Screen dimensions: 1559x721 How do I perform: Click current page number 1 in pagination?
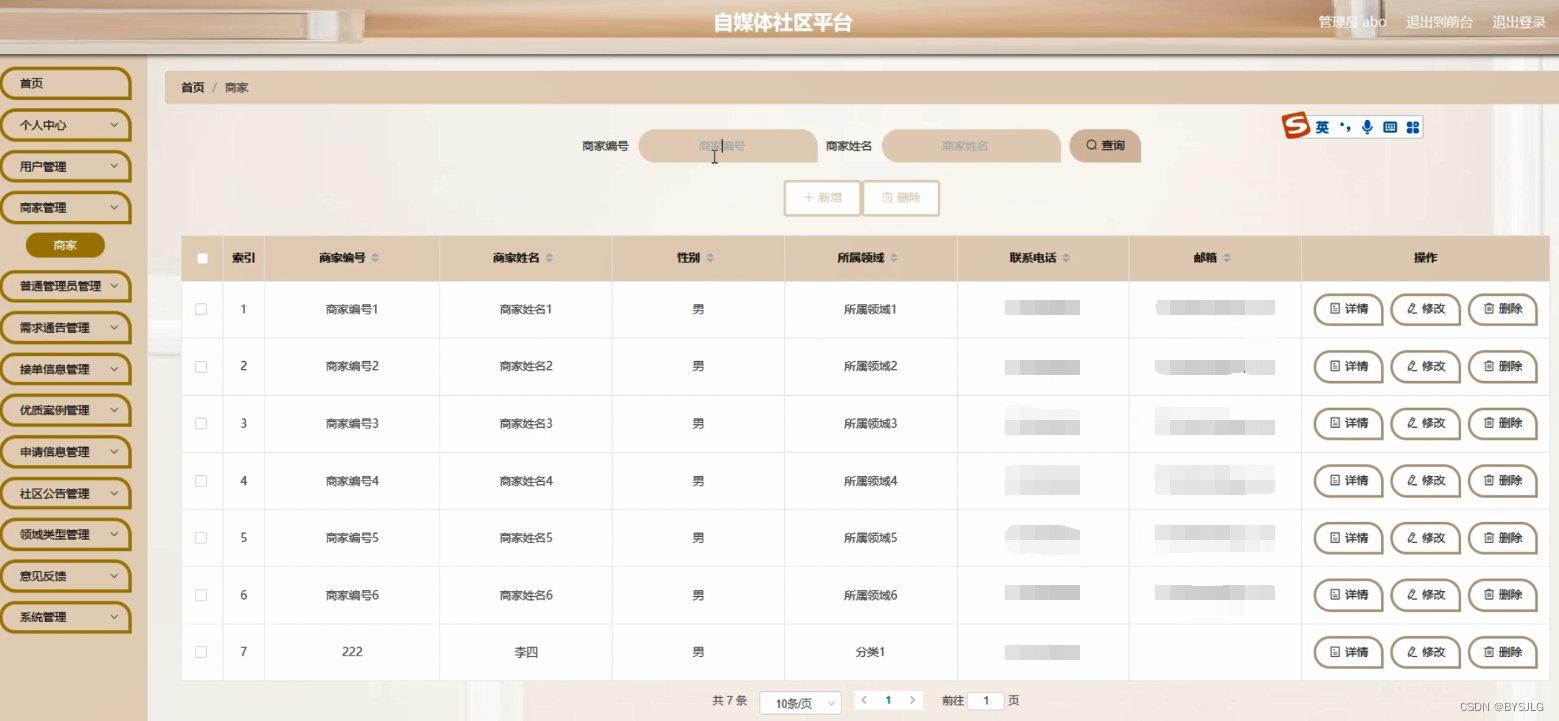[x=888, y=701]
